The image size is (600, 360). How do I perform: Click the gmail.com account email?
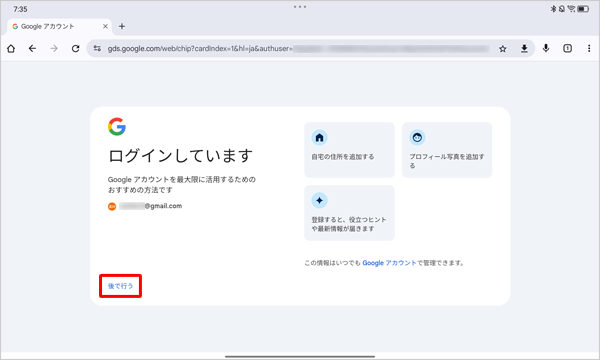pos(150,206)
